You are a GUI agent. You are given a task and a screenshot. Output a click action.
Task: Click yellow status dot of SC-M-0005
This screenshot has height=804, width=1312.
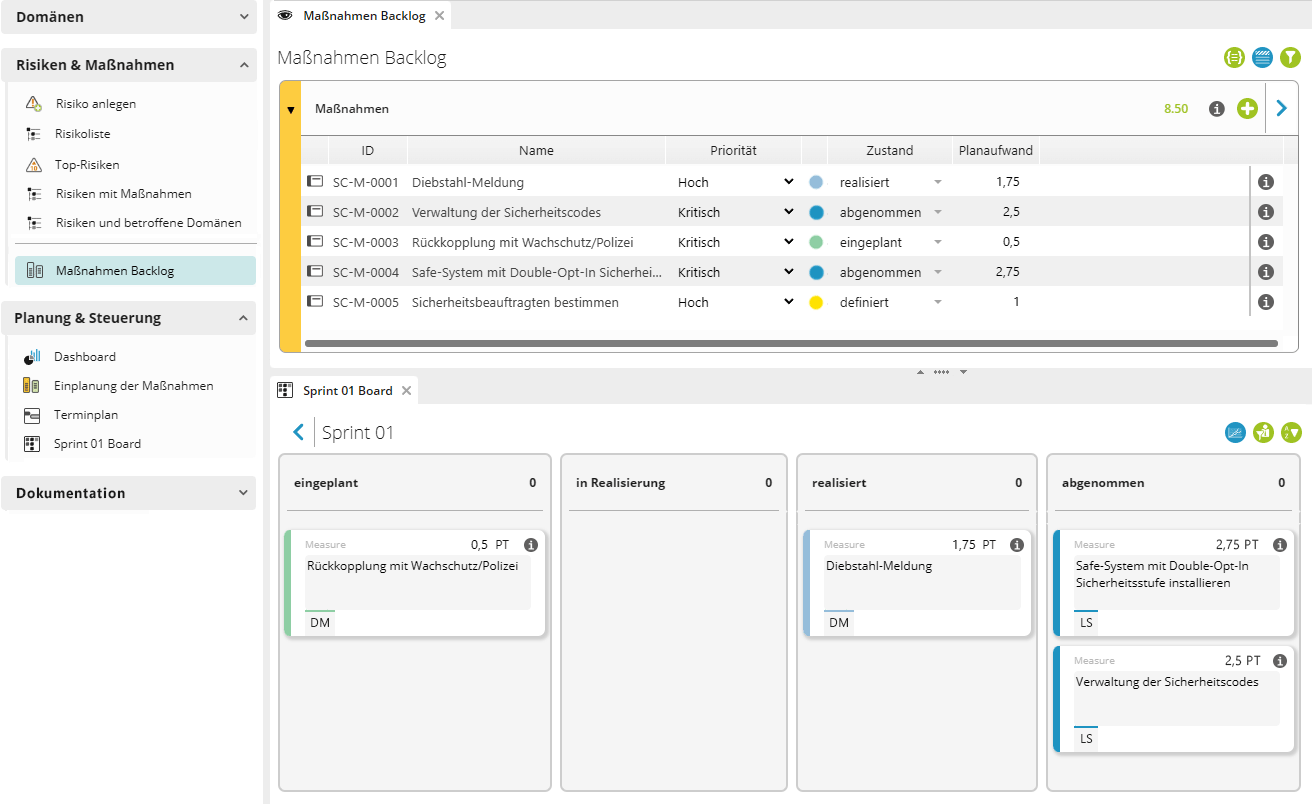coord(816,302)
